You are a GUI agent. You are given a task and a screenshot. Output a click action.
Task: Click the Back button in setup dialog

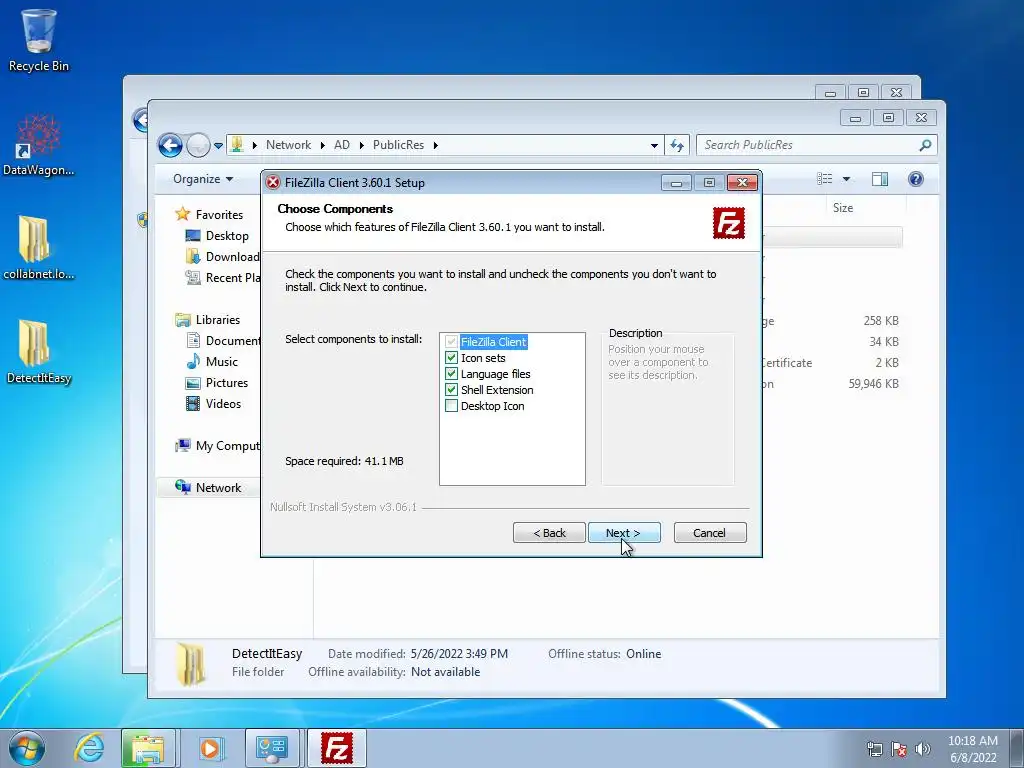click(549, 533)
